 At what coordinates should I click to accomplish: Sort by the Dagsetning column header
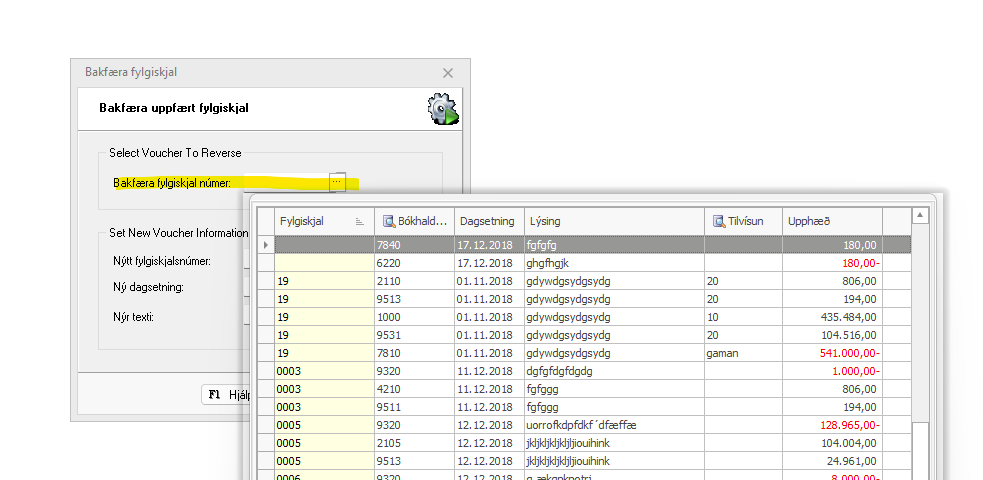click(x=487, y=221)
